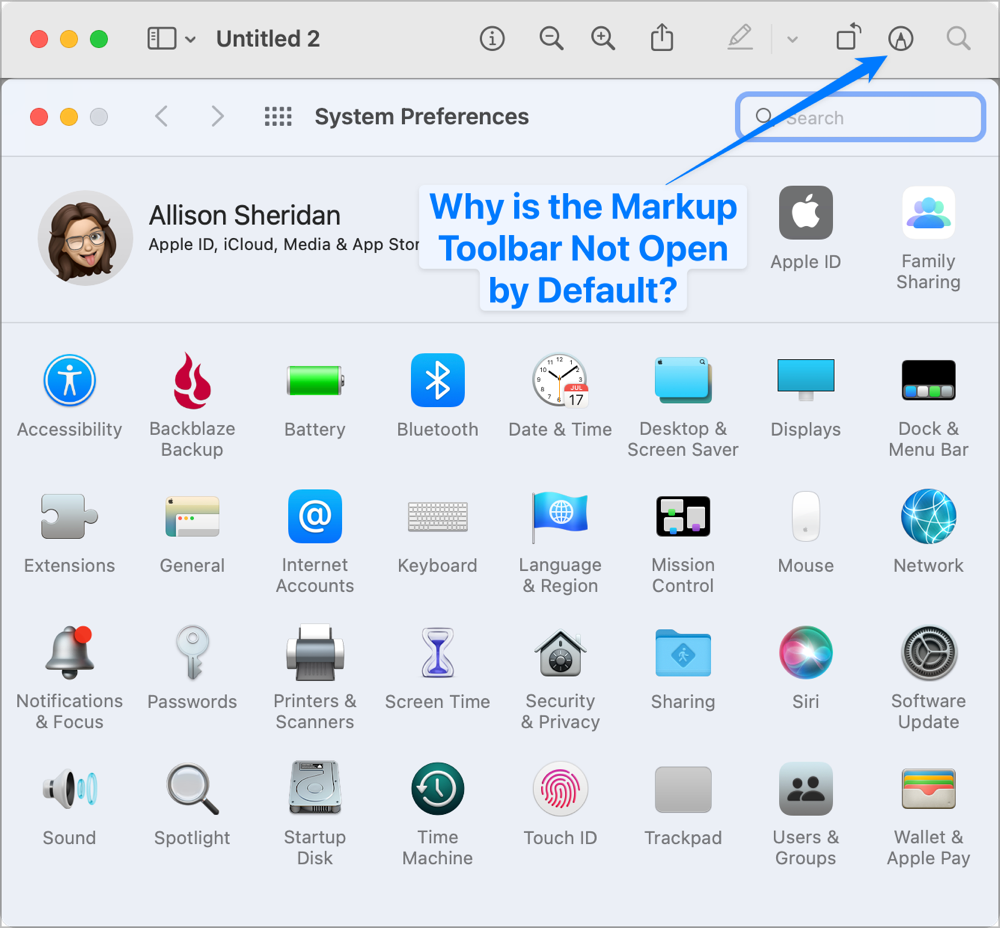Click the System Preferences search field

point(860,117)
